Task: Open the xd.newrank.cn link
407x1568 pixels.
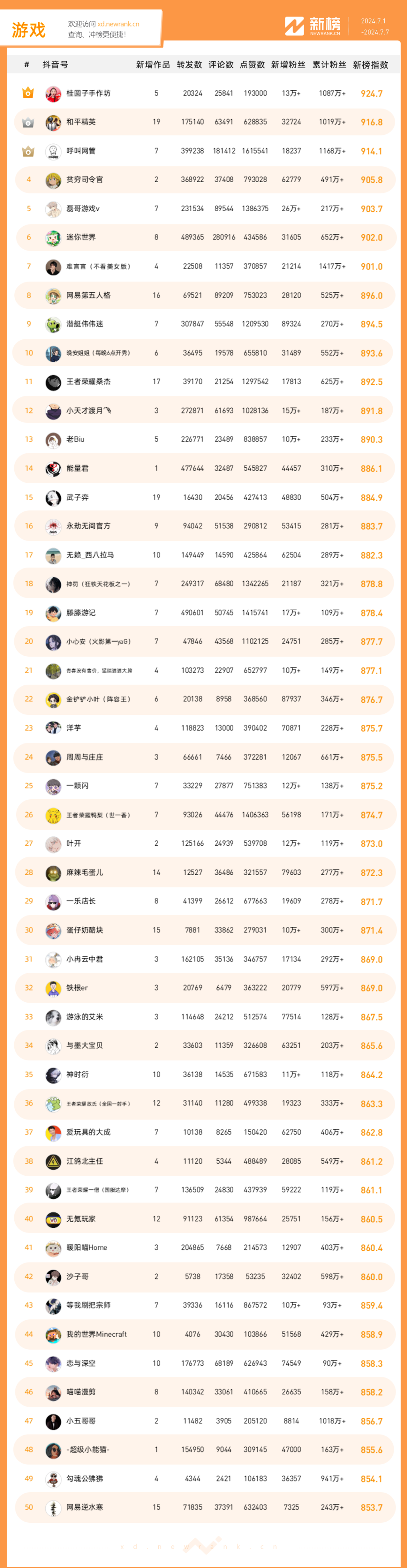Action: click(x=118, y=25)
